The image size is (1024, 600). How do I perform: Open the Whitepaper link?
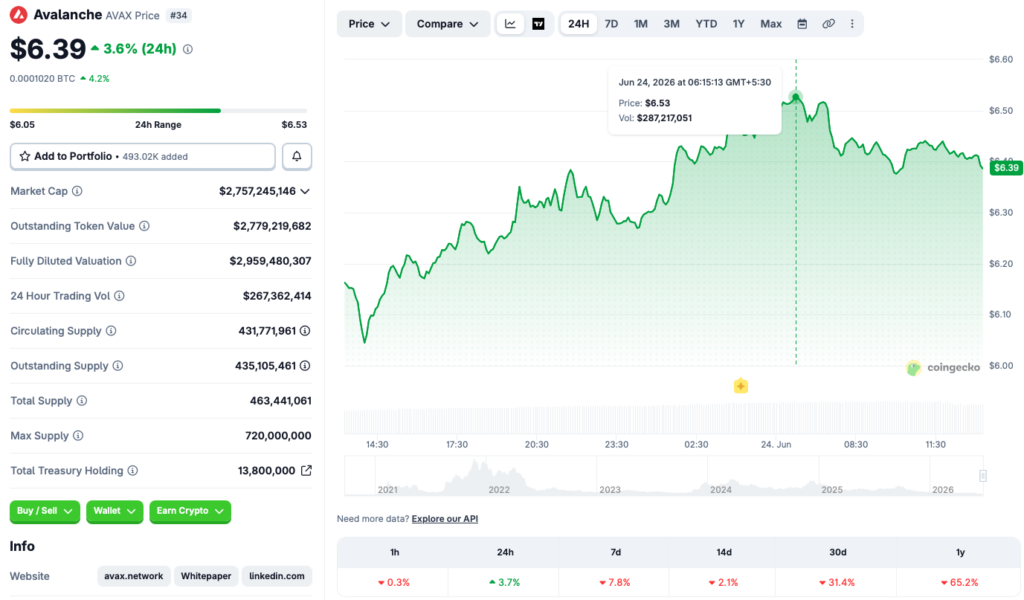pos(206,576)
